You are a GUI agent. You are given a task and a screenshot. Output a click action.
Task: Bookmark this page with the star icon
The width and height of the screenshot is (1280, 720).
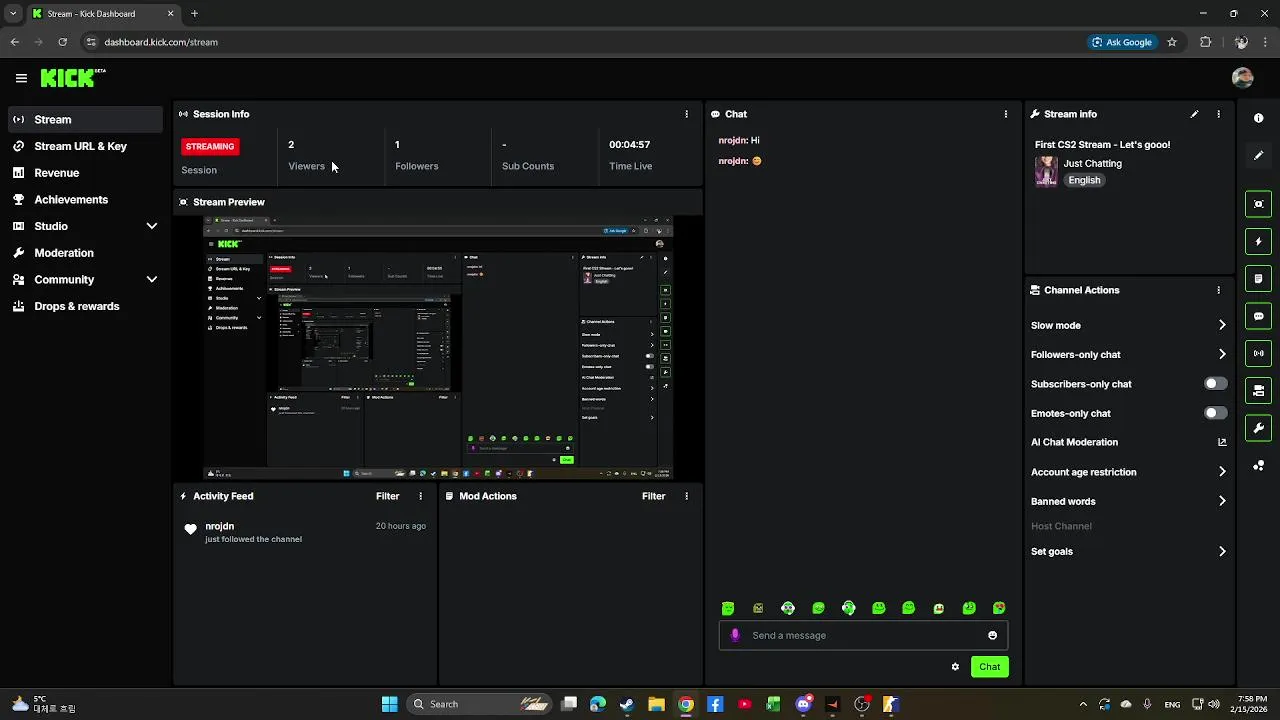coord(1172,42)
